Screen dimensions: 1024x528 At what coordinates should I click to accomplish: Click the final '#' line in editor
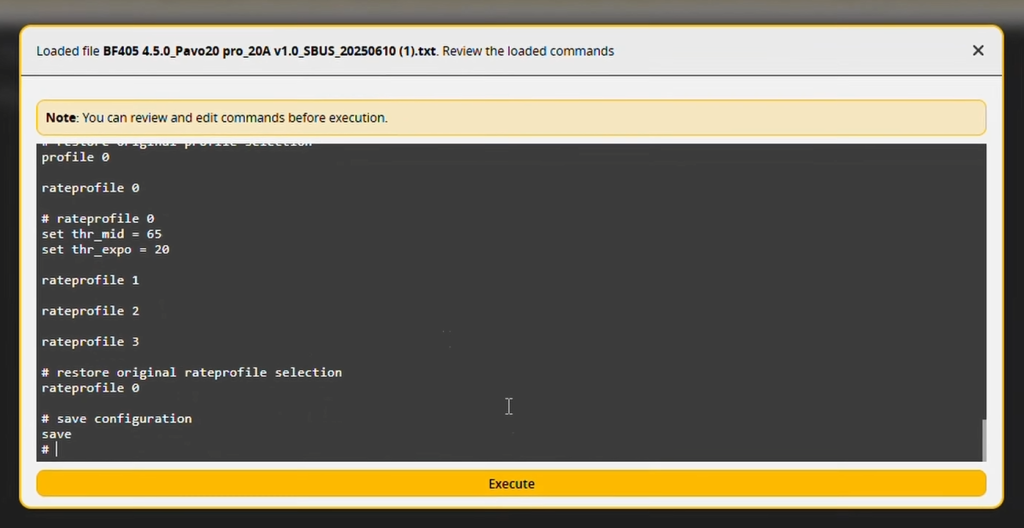pos(46,450)
